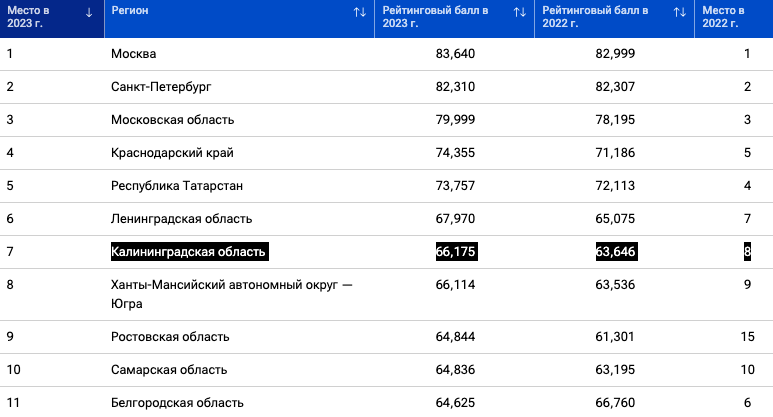Click sort arrows for Рейтинговый балл в 2022 г.
Screen dimensions: 773x417
tap(680, 12)
